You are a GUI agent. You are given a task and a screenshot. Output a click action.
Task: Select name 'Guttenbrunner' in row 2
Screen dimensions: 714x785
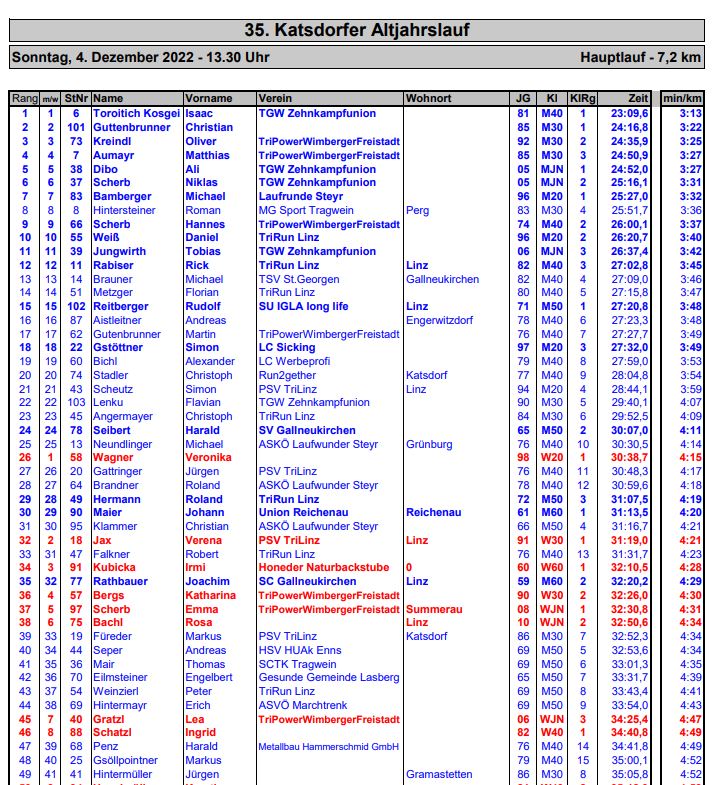click(132, 128)
